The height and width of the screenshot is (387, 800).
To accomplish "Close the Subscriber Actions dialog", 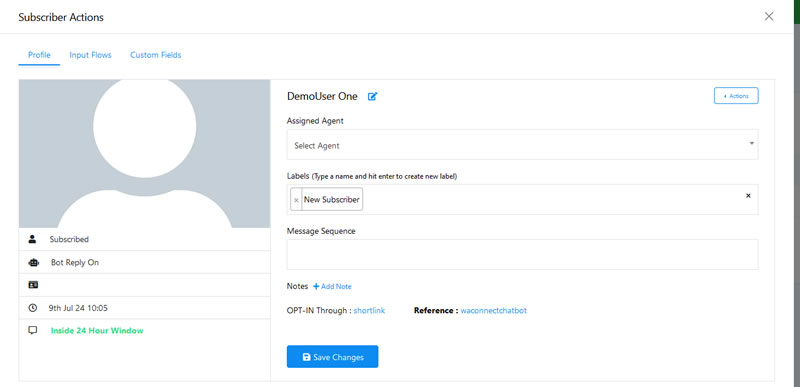I will point(769,16).
